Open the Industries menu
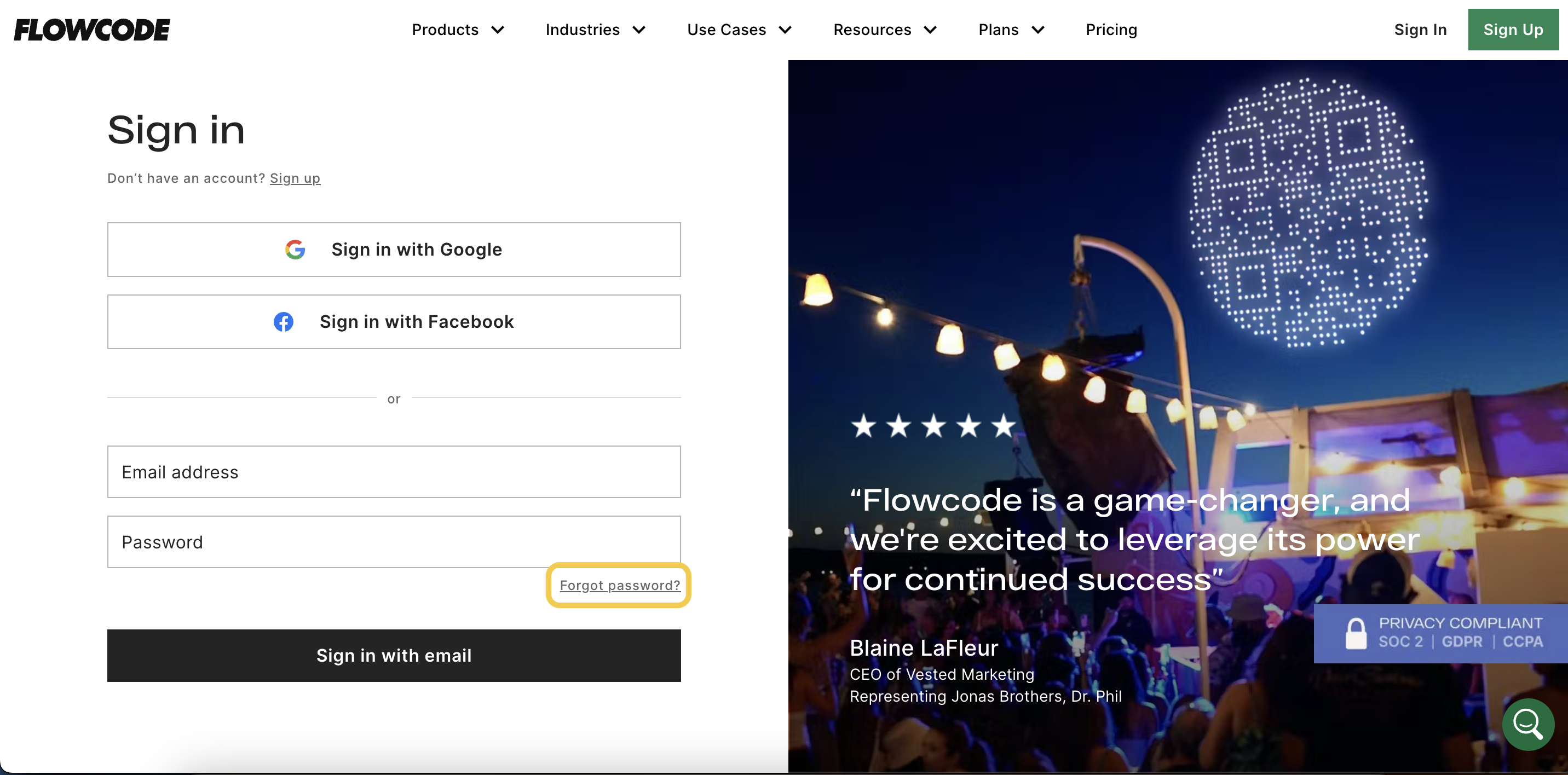Viewport: 1568px width, 775px height. pyautogui.click(x=595, y=30)
